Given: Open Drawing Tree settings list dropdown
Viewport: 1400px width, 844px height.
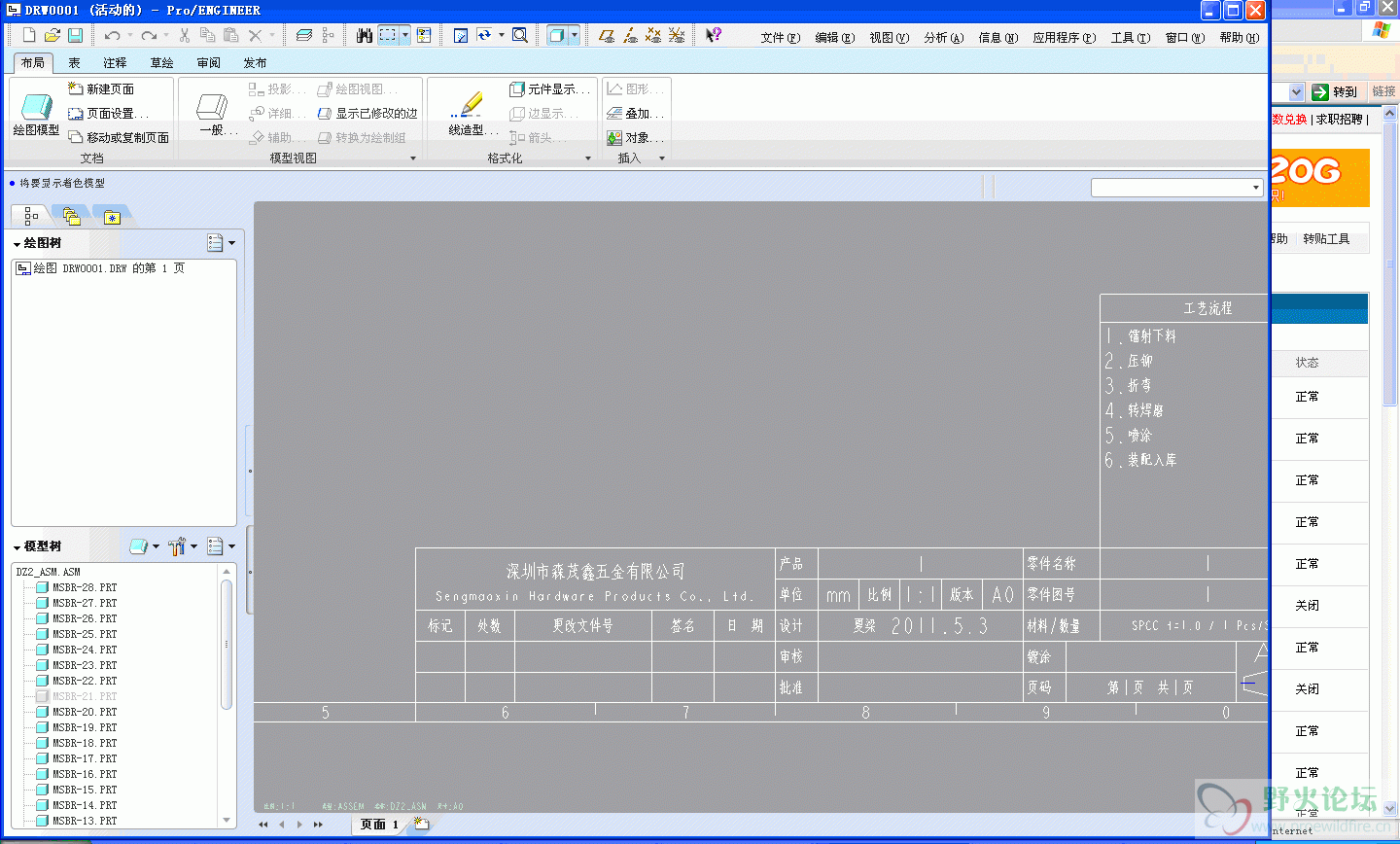Looking at the screenshot, I should 221,243.
